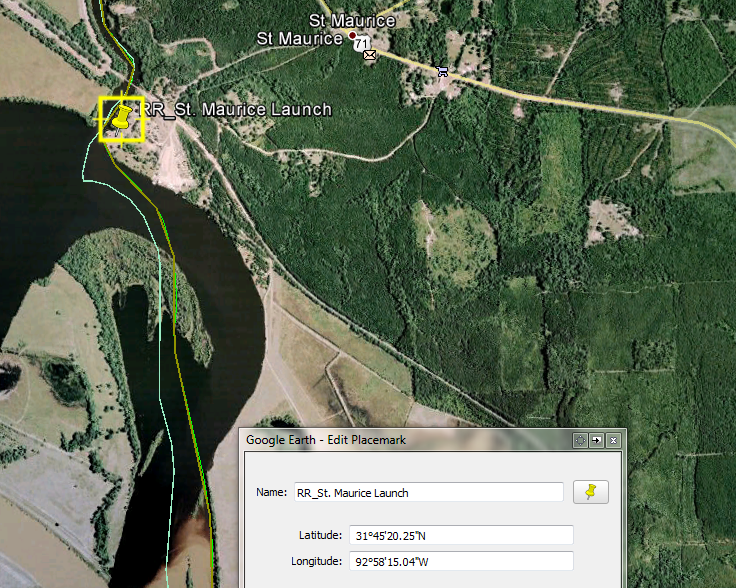
Task: Click the highway 71 road shield
Action: point(360,44)
